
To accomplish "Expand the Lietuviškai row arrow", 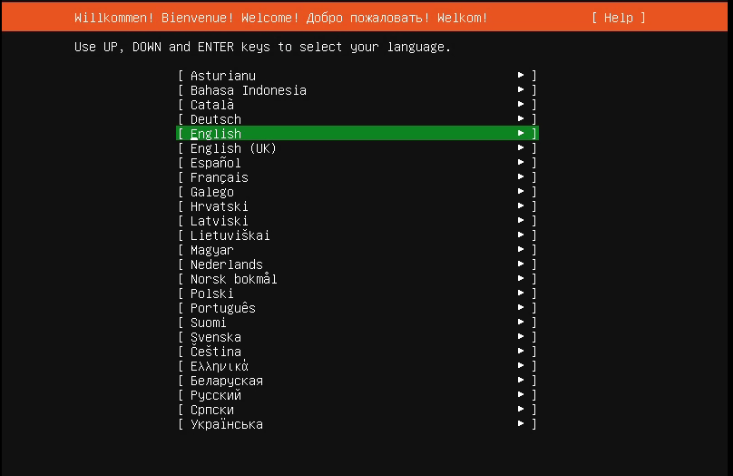I will pyautogui.click(x=521, y=234).
